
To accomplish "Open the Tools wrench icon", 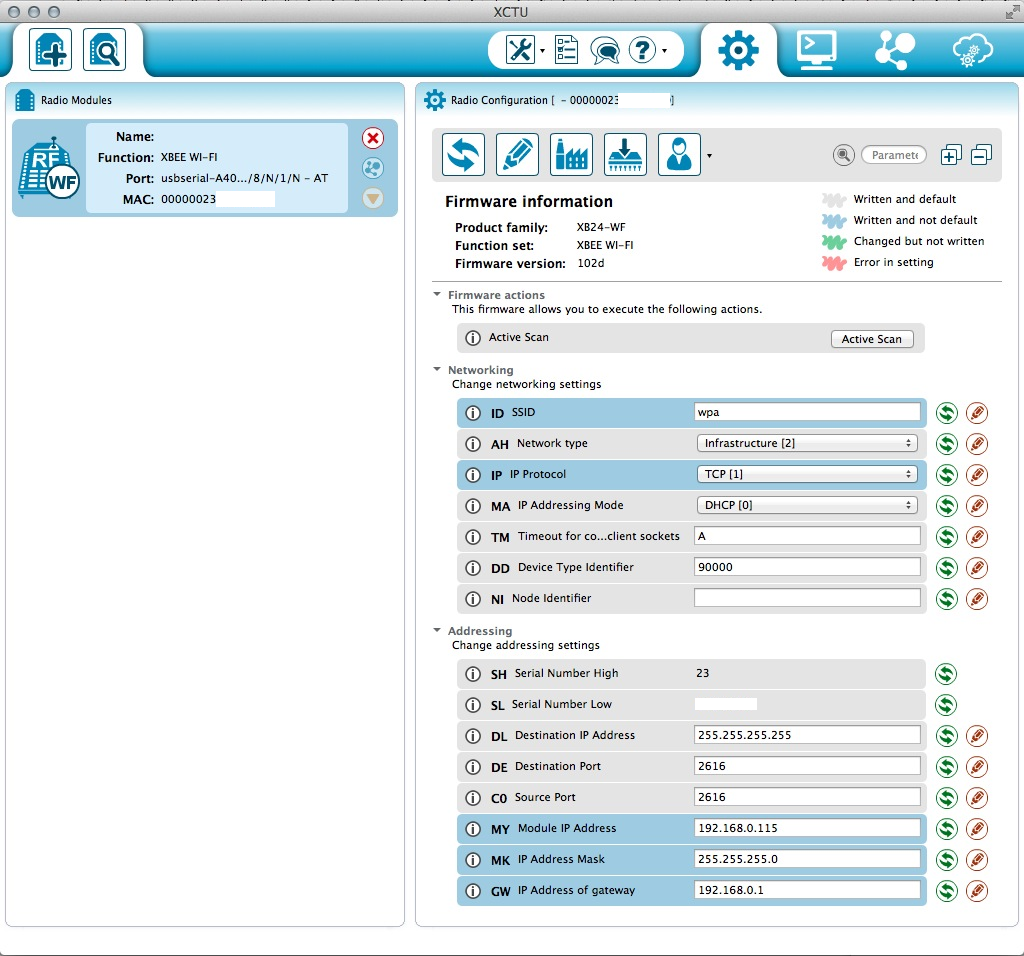I will click(520, 50).
